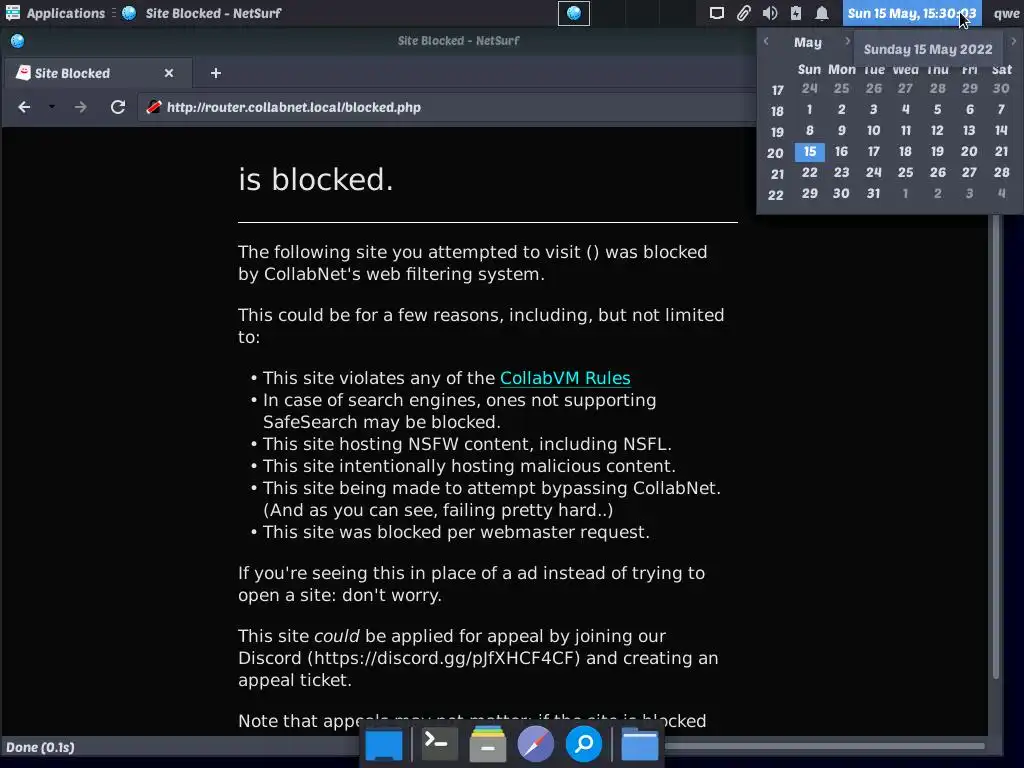Image resolution: width=1024 pixels, height=768 pixels.
Task: Select highlighted day 15 in calendar
Action: click(x=810, y=152)
